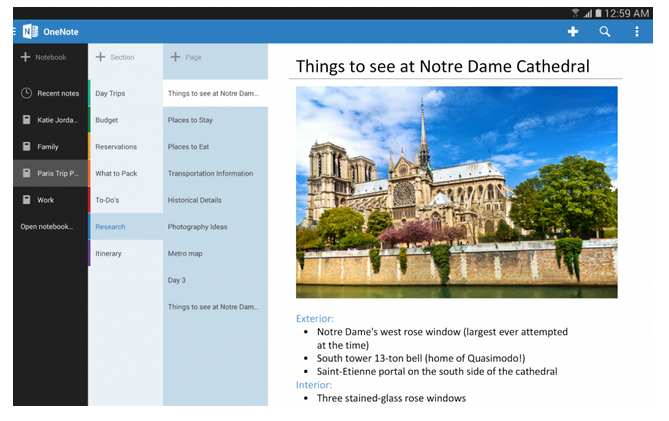Open the Metro map page
The width and height of the screenshot is (669, 421).
[x=185, y=253]
